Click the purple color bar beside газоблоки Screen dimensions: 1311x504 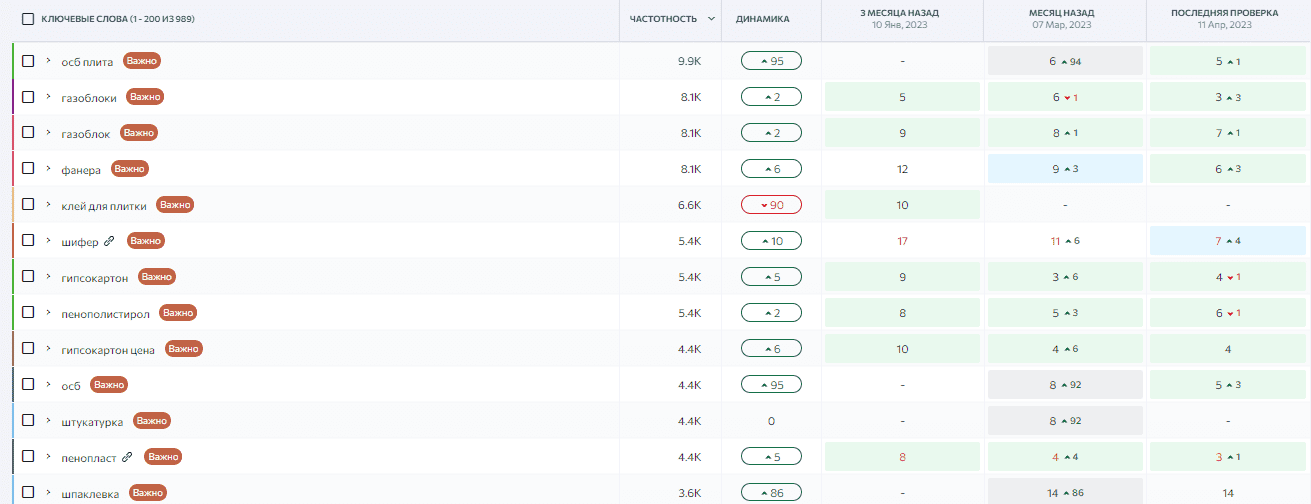pyautogui.click(x=13, y=97)
